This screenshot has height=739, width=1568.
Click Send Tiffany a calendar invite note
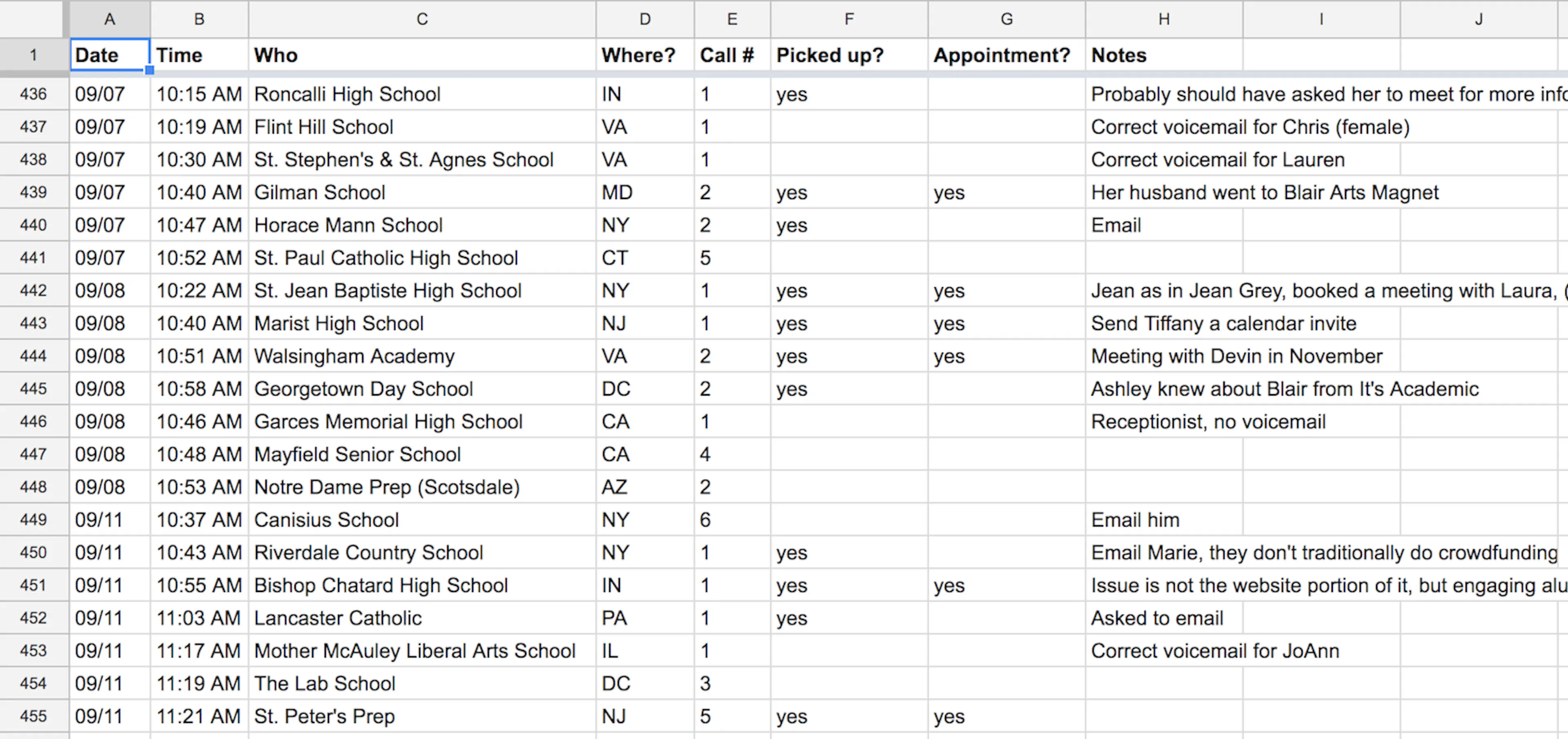(x=1223, y=323)
